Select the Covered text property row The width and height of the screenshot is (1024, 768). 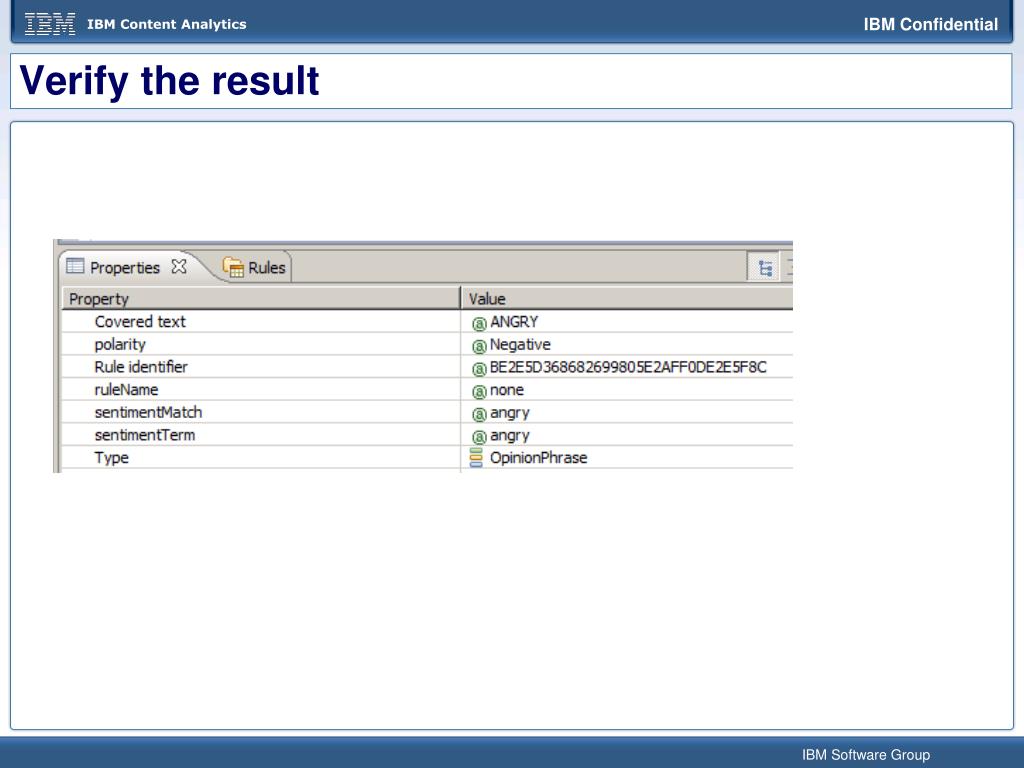point(427,321)
